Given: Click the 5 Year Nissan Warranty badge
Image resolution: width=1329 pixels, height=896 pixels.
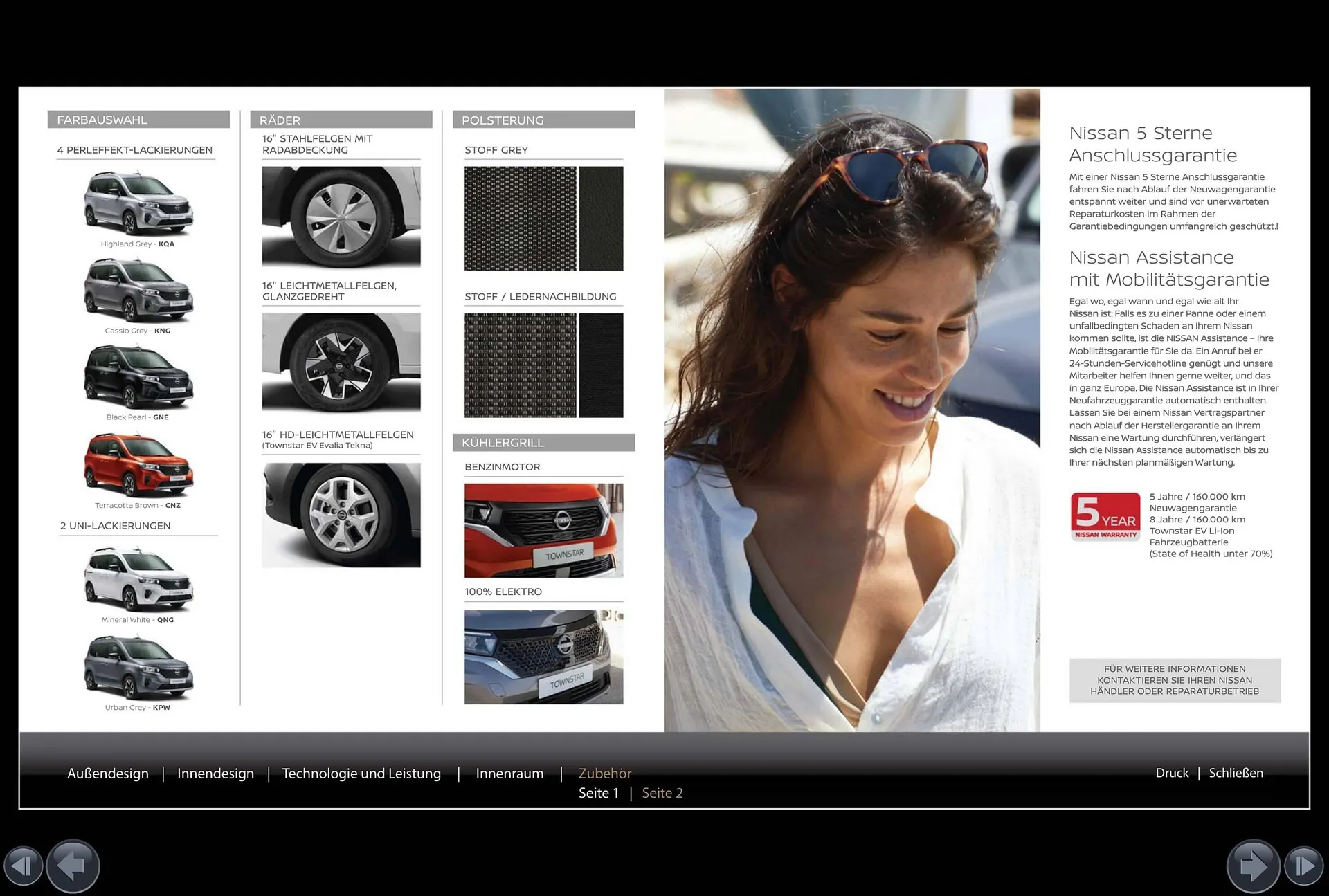Looking at the screenshot, I should click(1105, 516).
